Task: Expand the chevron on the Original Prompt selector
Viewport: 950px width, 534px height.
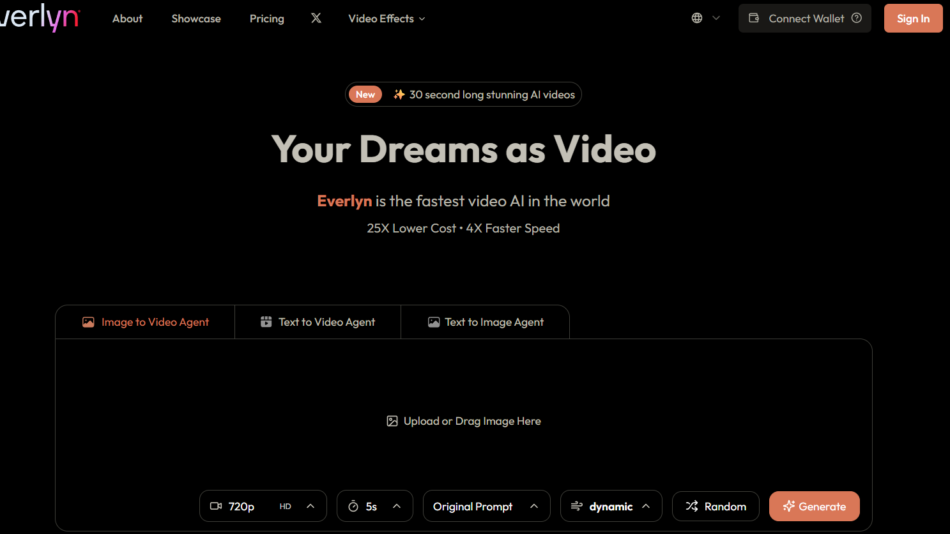Action: pos(534,506)
